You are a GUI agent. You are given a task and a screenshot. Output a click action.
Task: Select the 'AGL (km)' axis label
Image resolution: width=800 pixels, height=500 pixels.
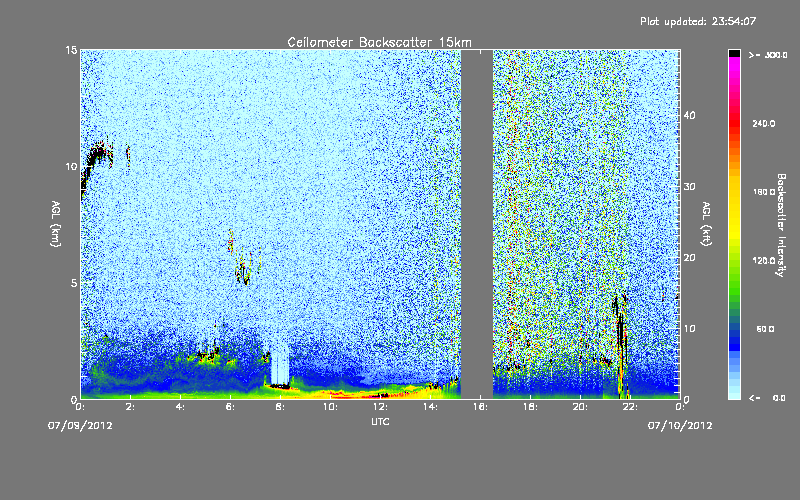click(56, 224)
